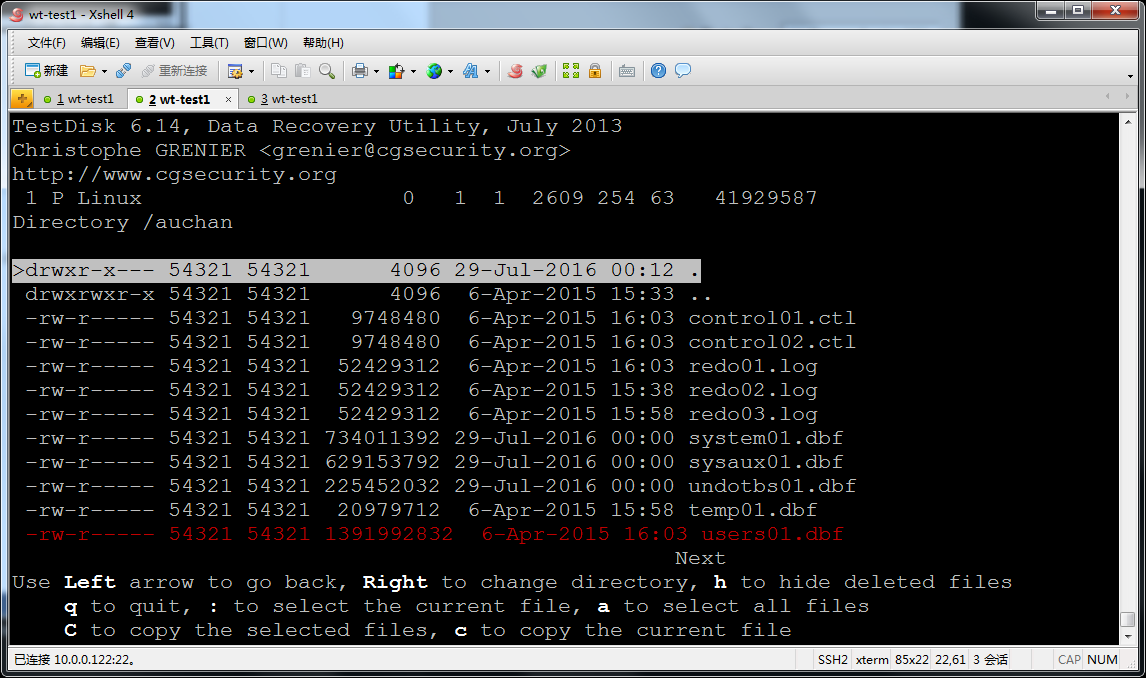Click the temp01.dbf file row
This screenshot has height=678, width=1146.
[x=421, y=511]
